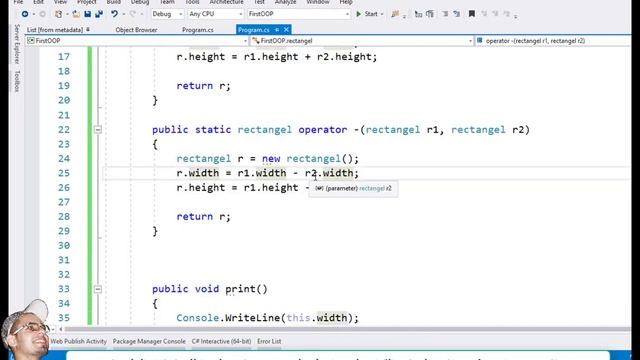Save the current file with Save icon

tap(87, 14)
